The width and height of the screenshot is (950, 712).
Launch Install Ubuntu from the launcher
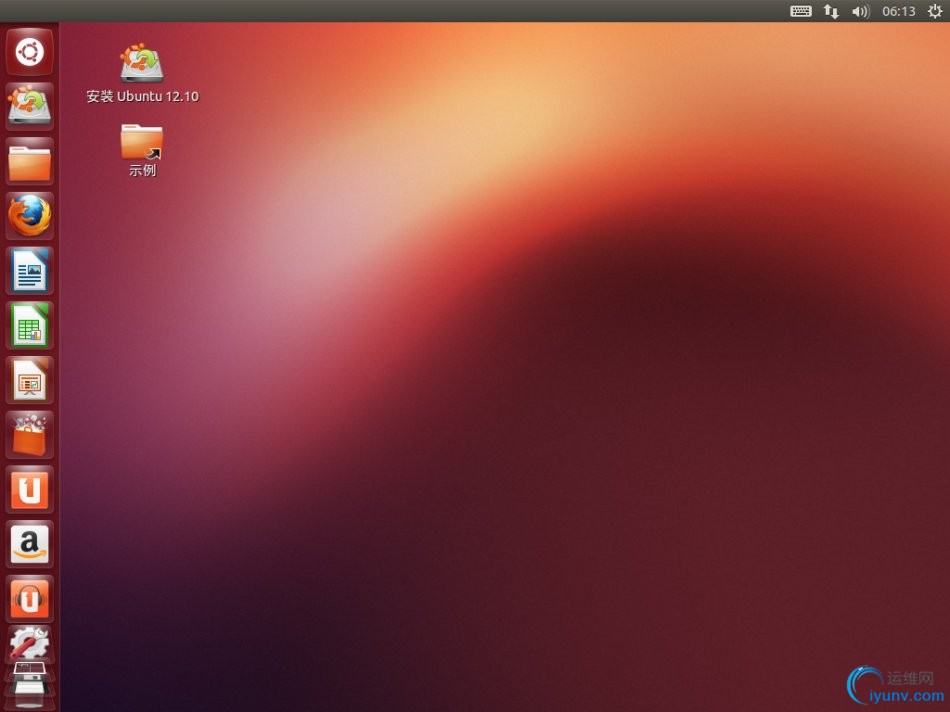(30, 107)
